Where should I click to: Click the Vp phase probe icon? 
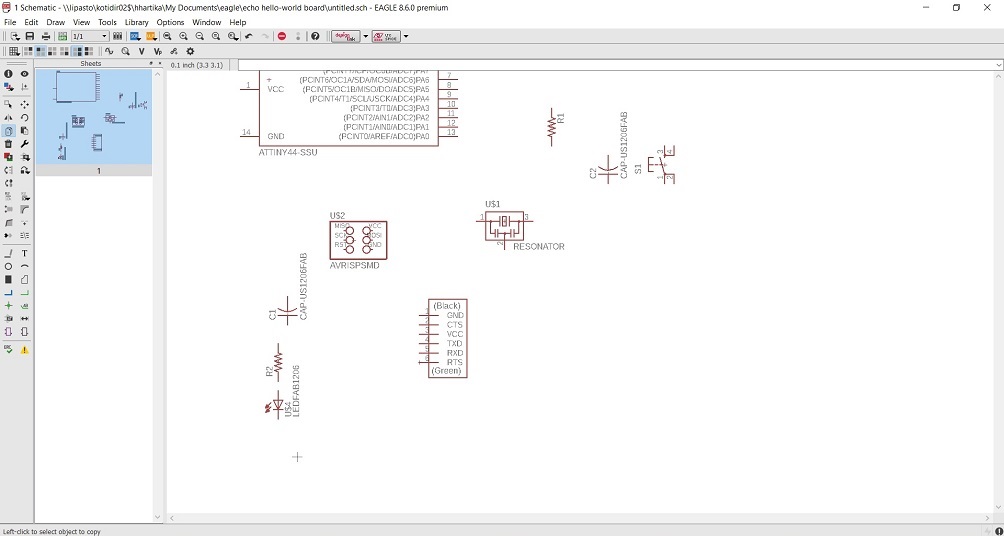point(158,51)
